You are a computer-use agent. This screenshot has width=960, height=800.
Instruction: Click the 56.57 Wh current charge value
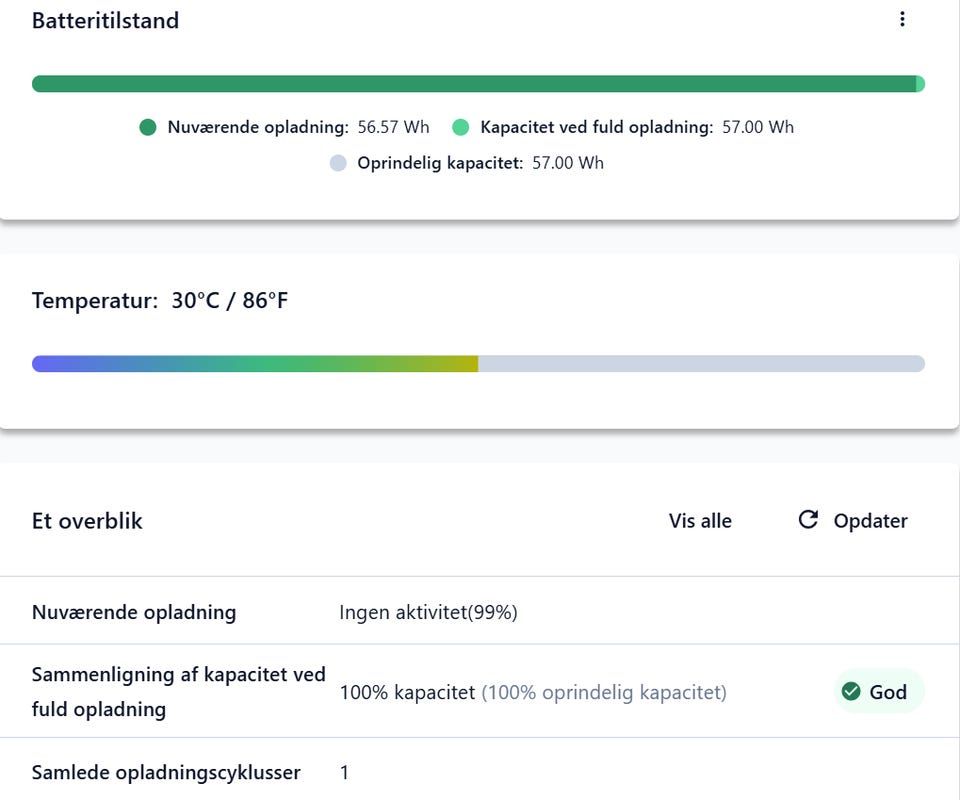393,127
